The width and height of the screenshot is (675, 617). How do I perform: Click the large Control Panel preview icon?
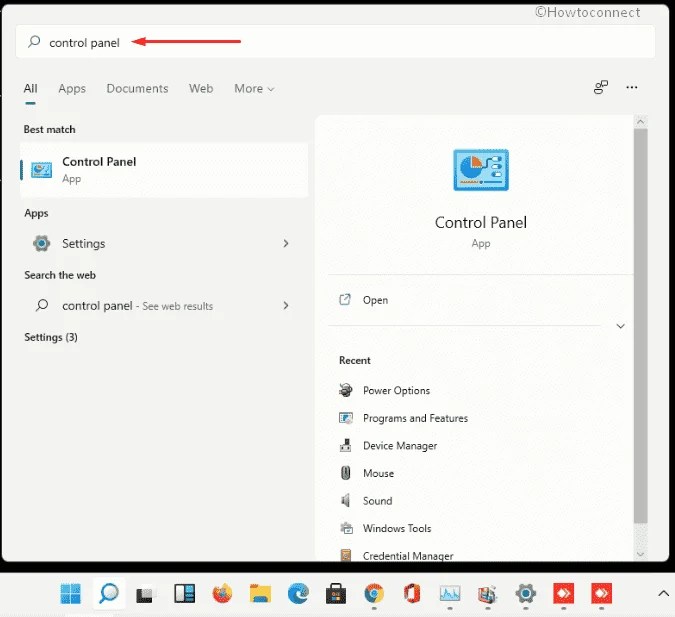[x=481, y=170]
